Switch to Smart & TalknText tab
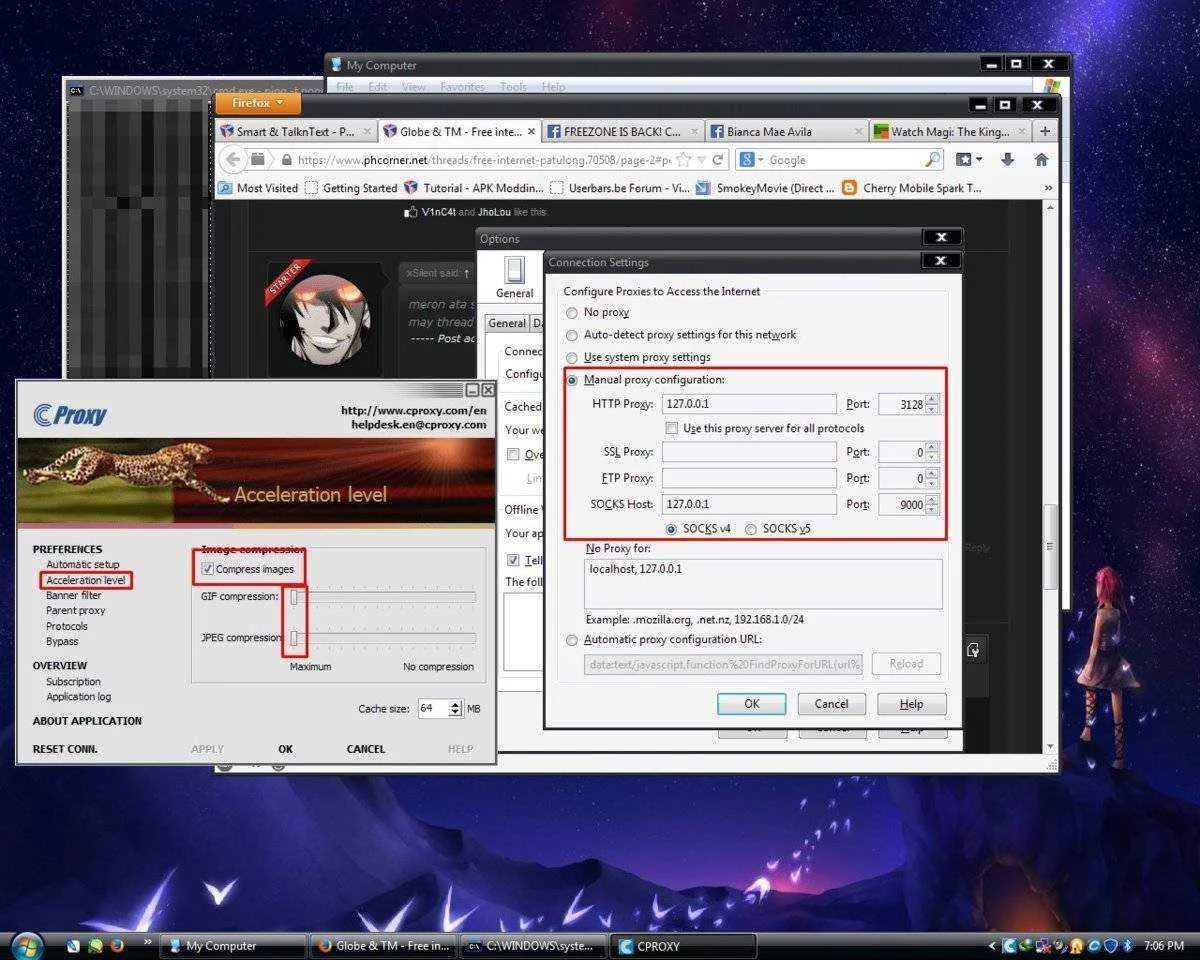The height and width of the screenshot is (960, 1200). [x=296, y=131]
